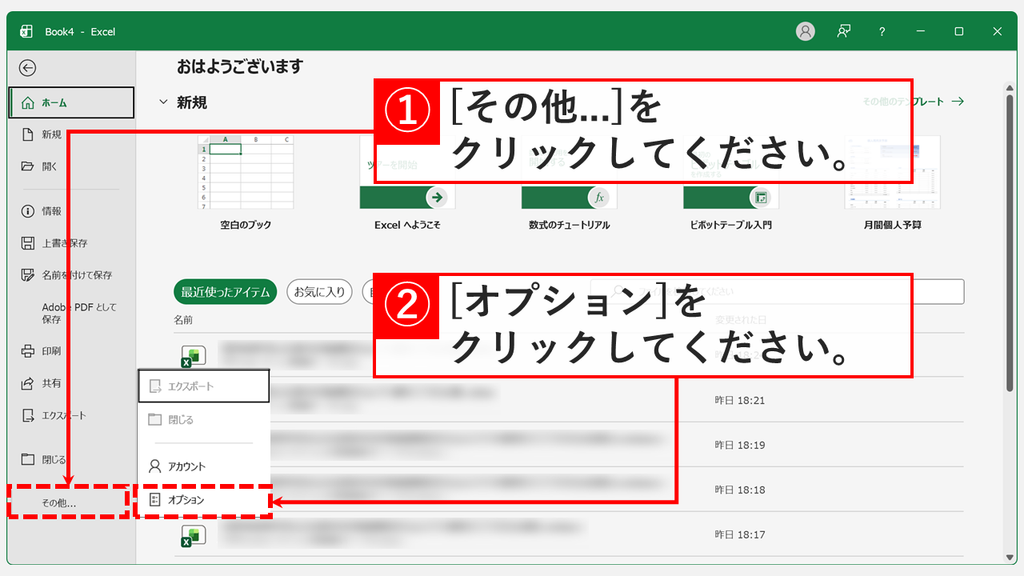Click the 昨日 18:19 timestamp row
The height and width of the screenshot is (576, 1024).
[x=739, y=445]
